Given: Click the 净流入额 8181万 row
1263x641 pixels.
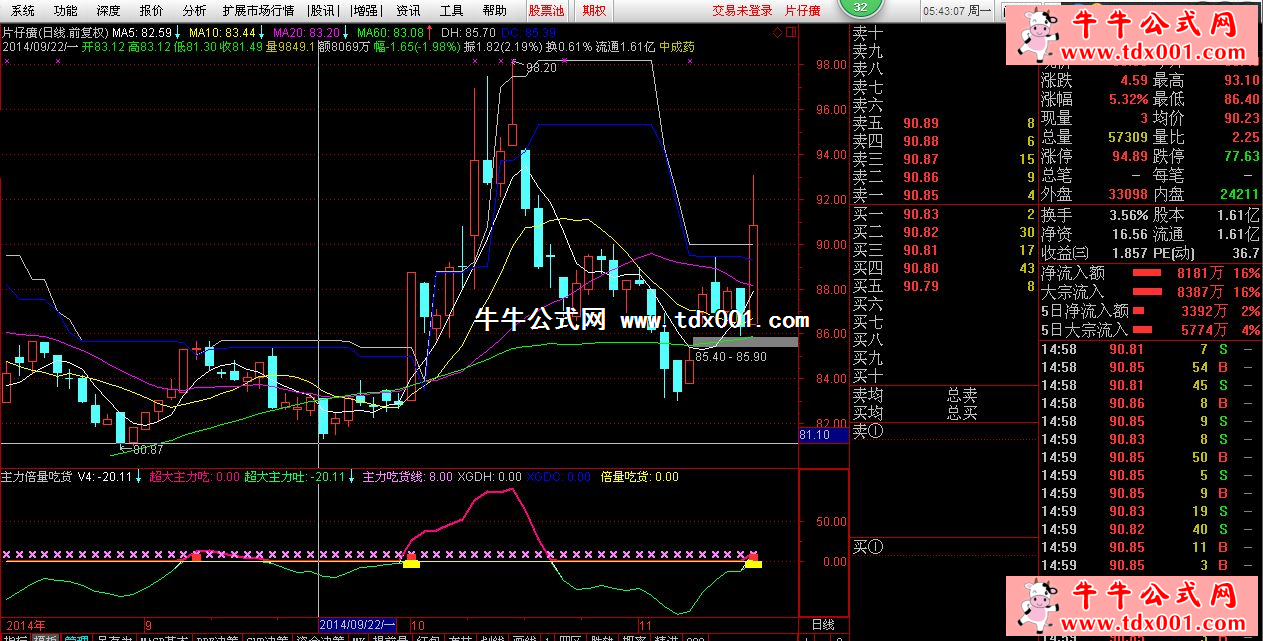Looking at the screenshot, I should [1151, 272].
